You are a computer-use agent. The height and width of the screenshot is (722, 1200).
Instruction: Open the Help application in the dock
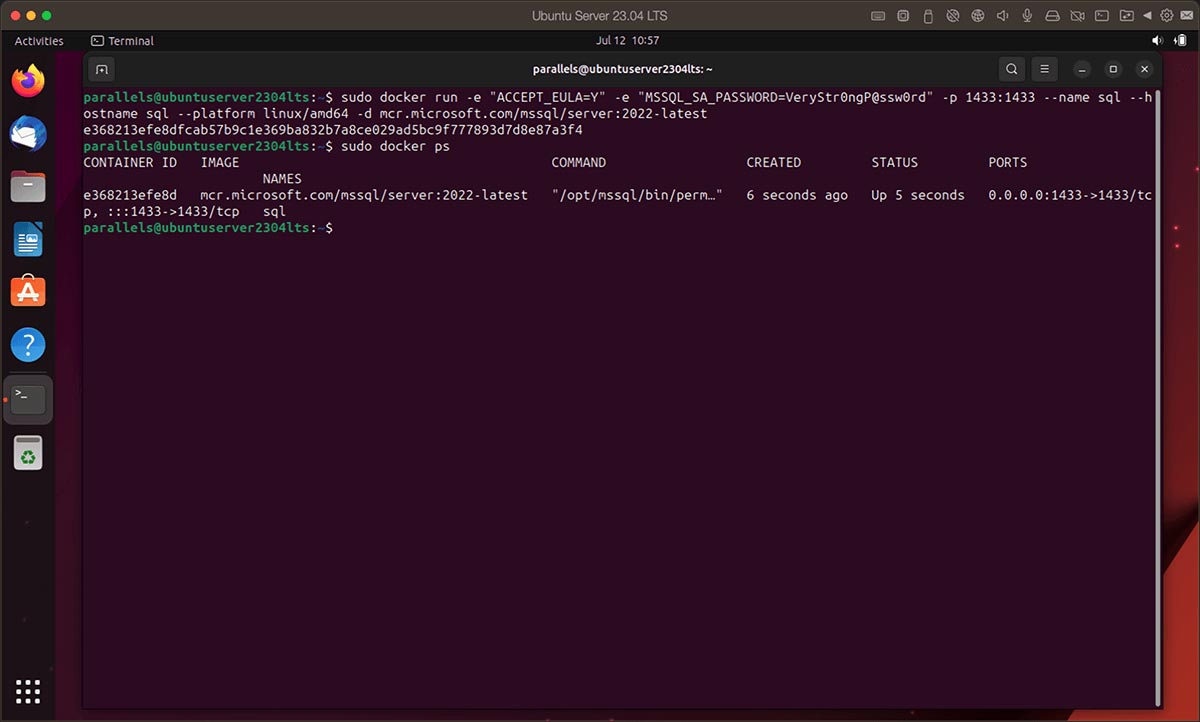pyautogui.click(x=28, y=344)
